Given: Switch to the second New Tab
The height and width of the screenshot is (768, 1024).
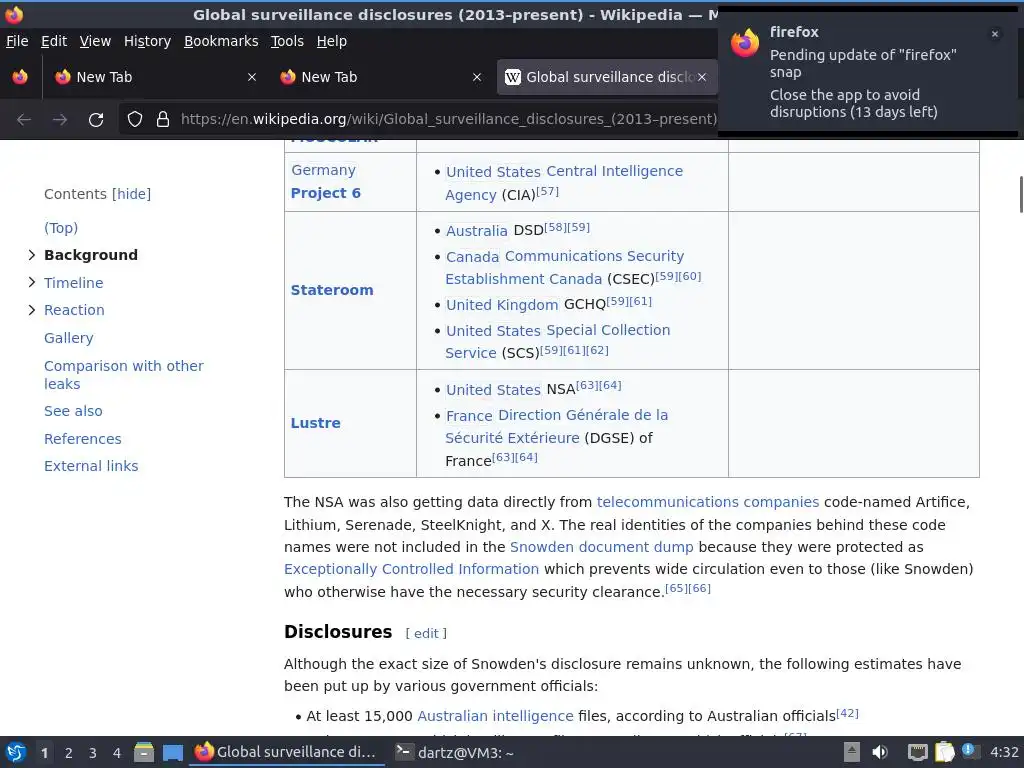Looking at the screenshot, I should point(381,77).
